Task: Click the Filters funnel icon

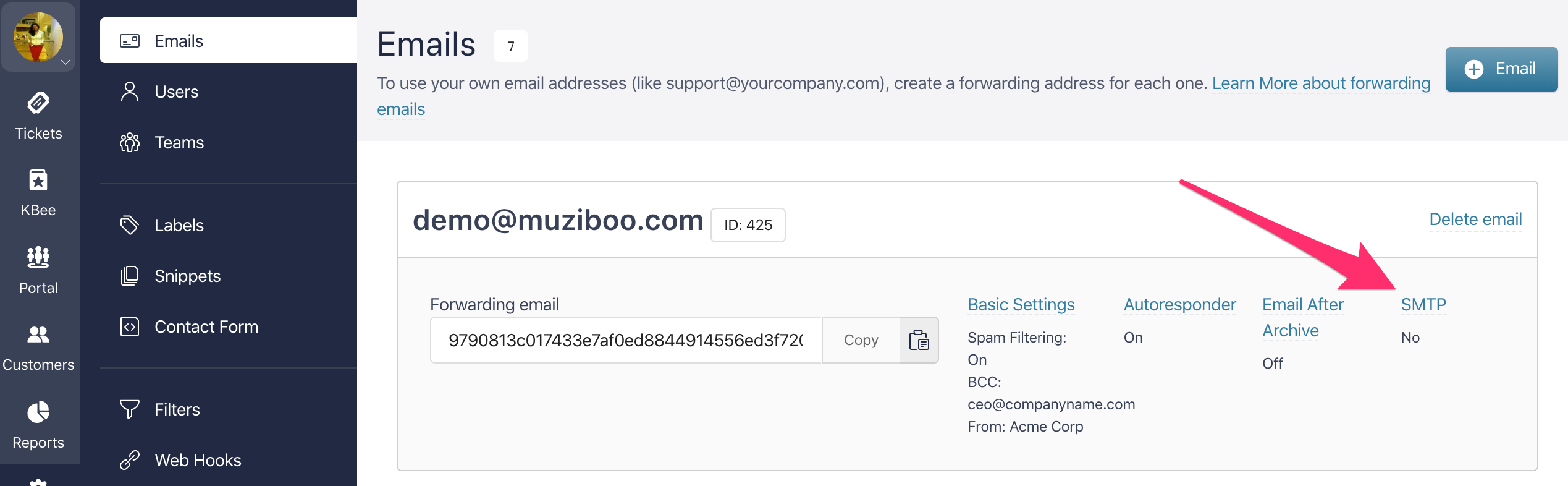Action: (x=129, y=409)
